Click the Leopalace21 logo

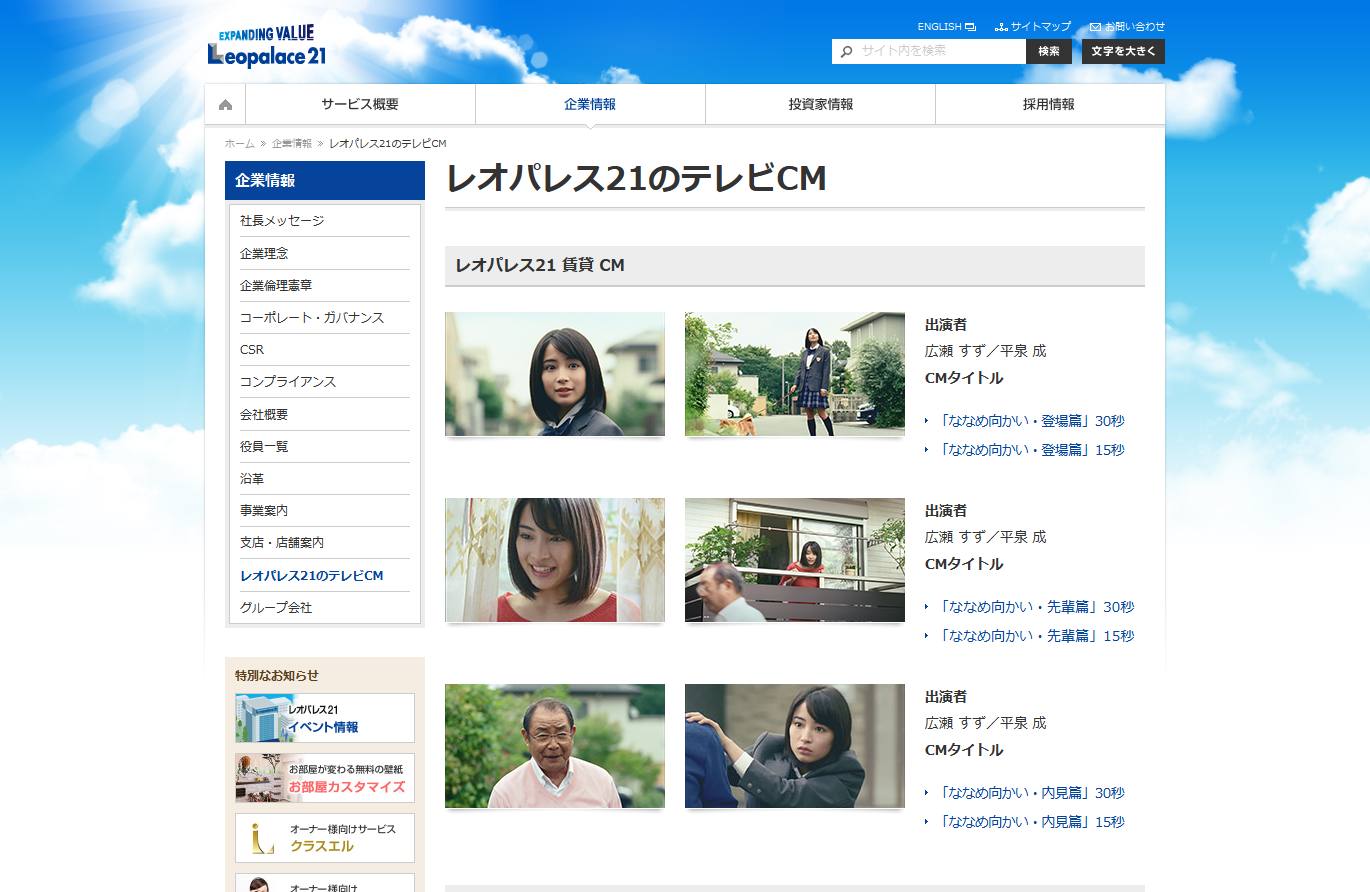(267, 46)
